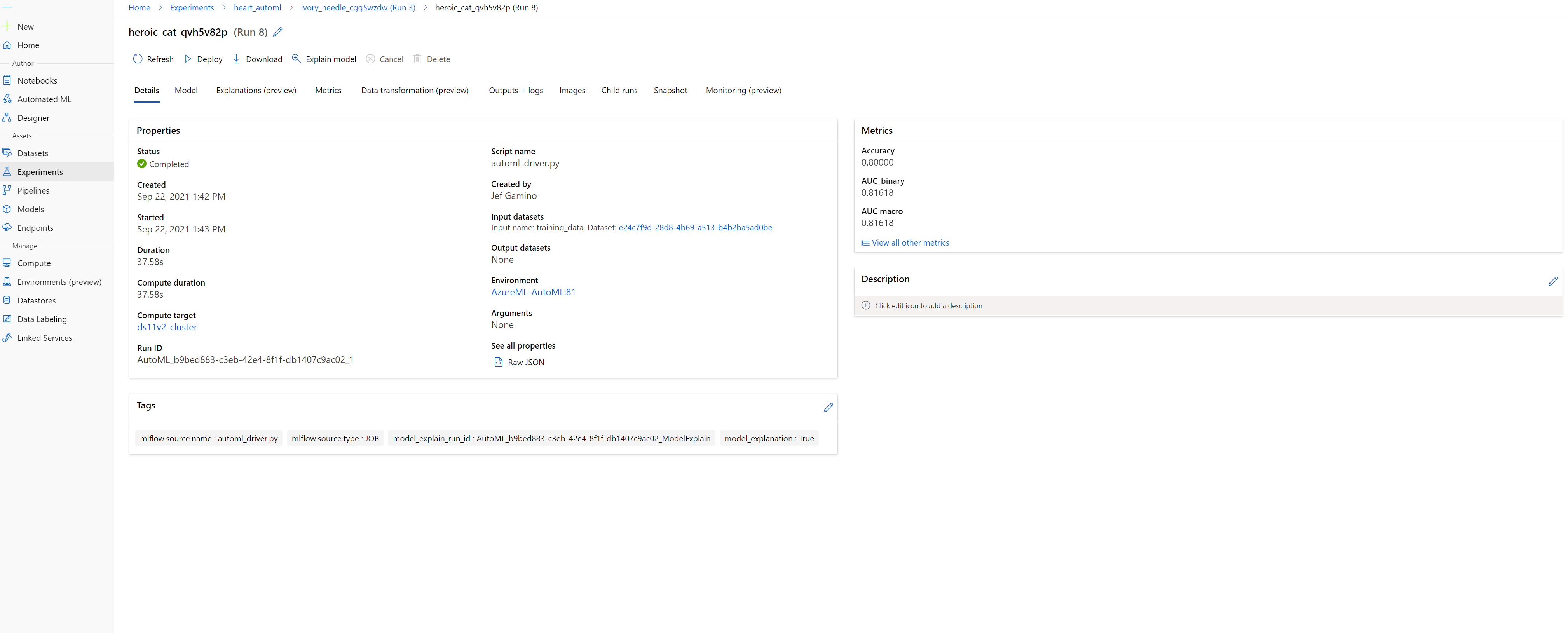Download run artifacts
Image resolution: width=1568 pixels, height=633 pixels.
pos(258,58)
